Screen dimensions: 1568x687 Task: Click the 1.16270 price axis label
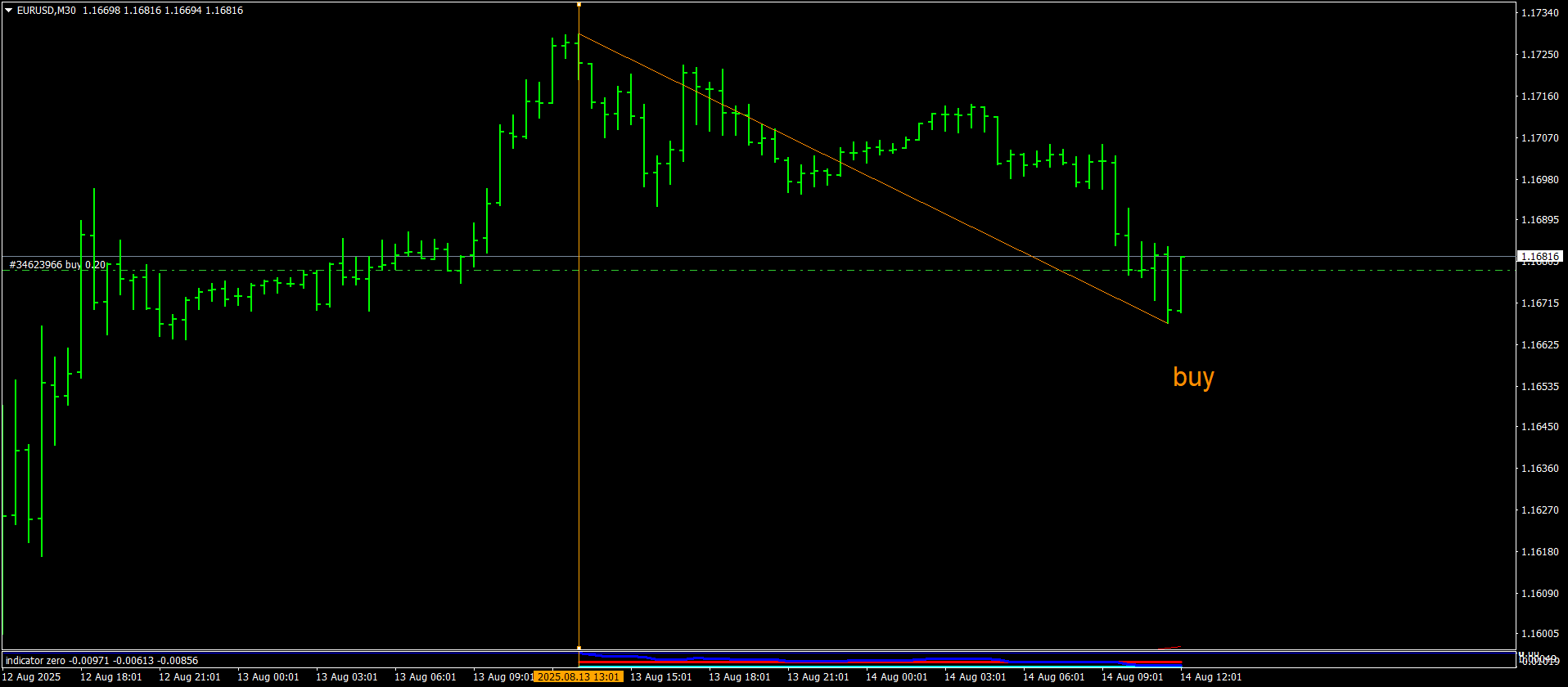pyautogui.click(x=1539, y=510)
